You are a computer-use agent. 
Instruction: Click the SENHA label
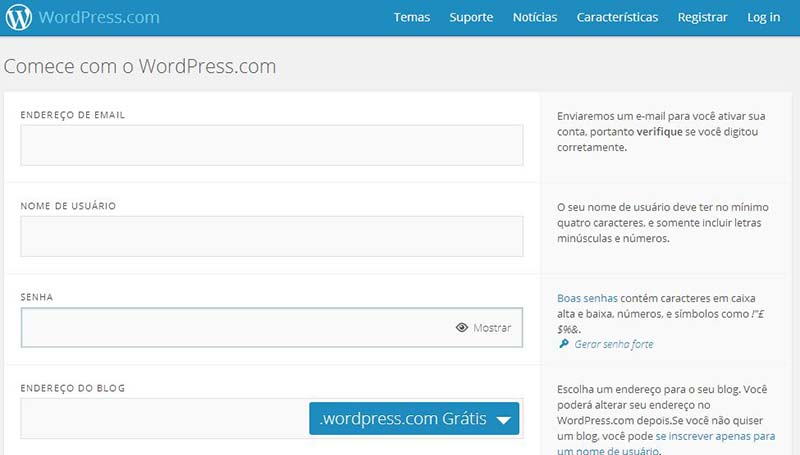[37, 297]
